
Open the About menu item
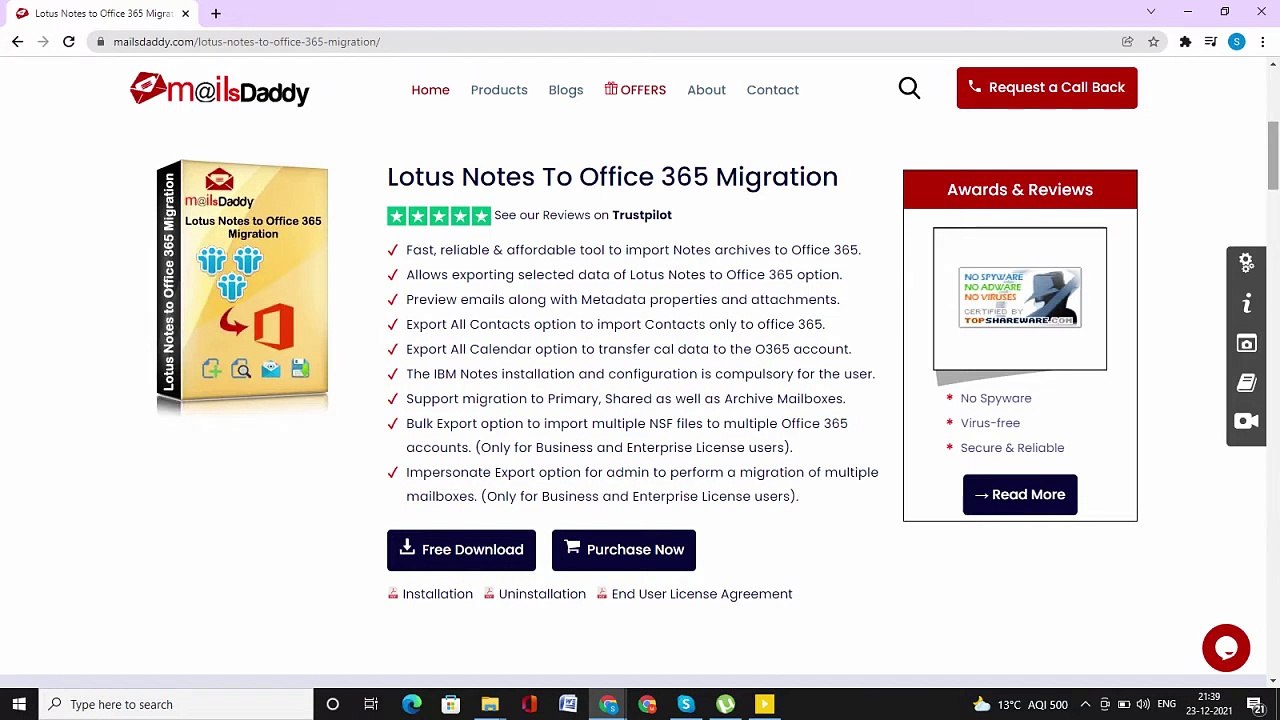click(706, 89)
